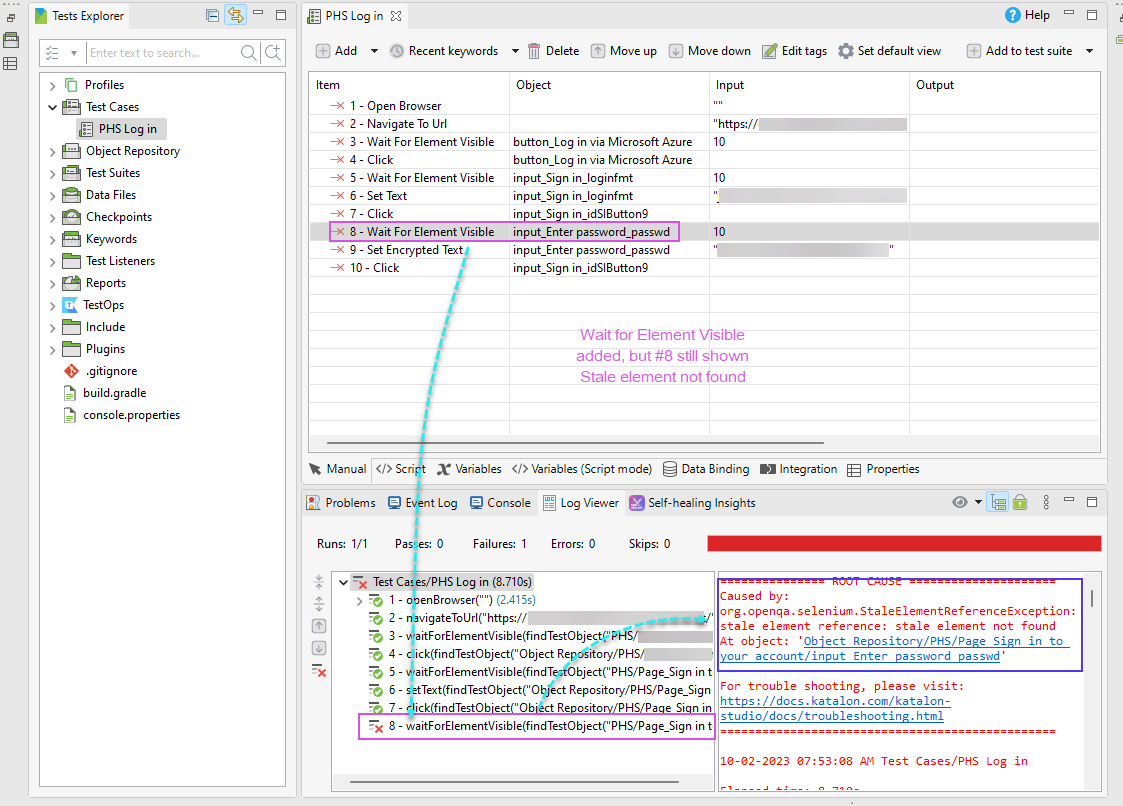Switch to the Script tab

(401, 469)
